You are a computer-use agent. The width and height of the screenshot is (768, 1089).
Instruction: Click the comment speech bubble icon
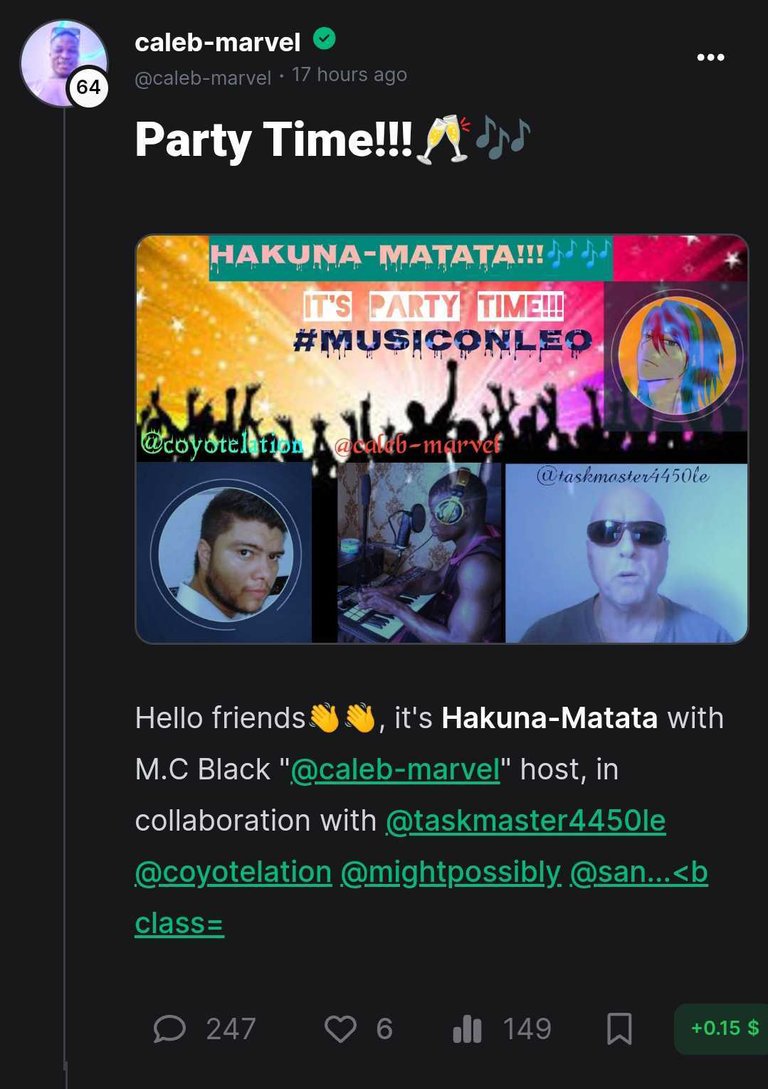(x=169, y=1029)
